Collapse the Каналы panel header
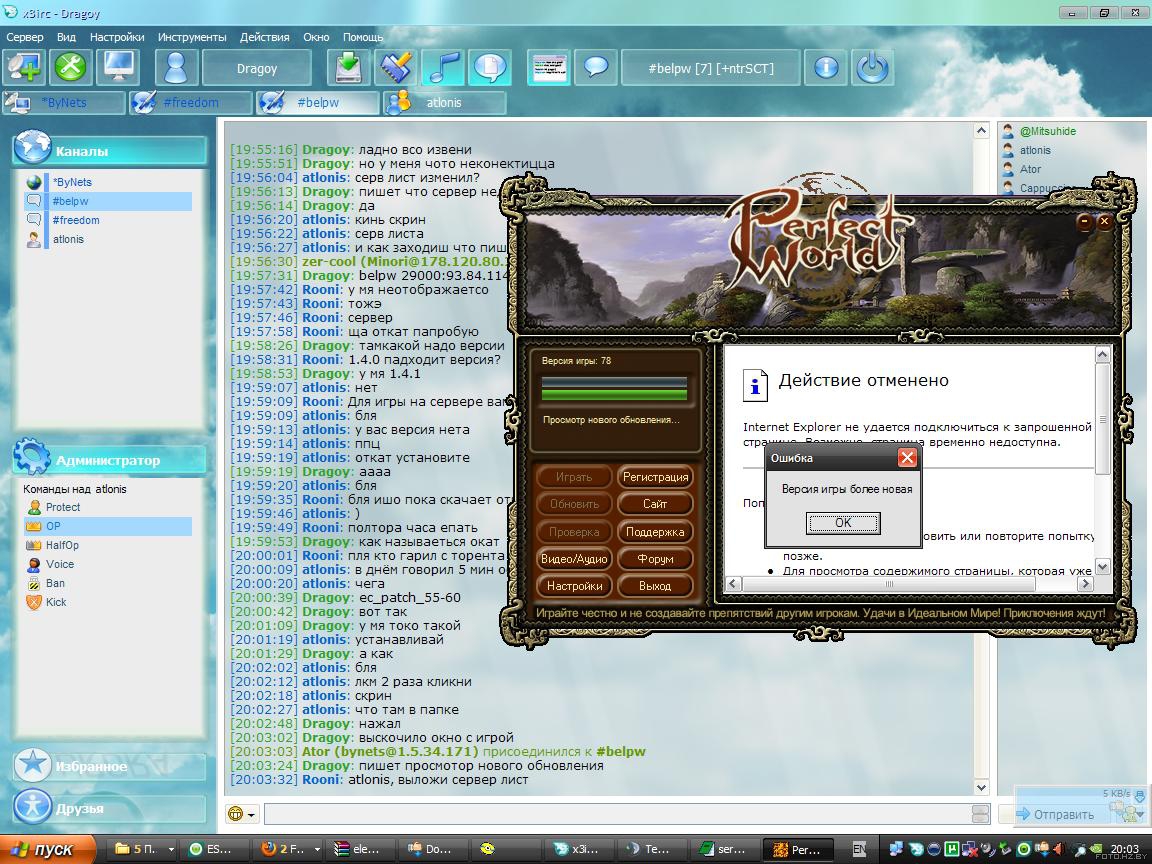The height and width of the screenshot is (864, 1152). coord(109,150)
